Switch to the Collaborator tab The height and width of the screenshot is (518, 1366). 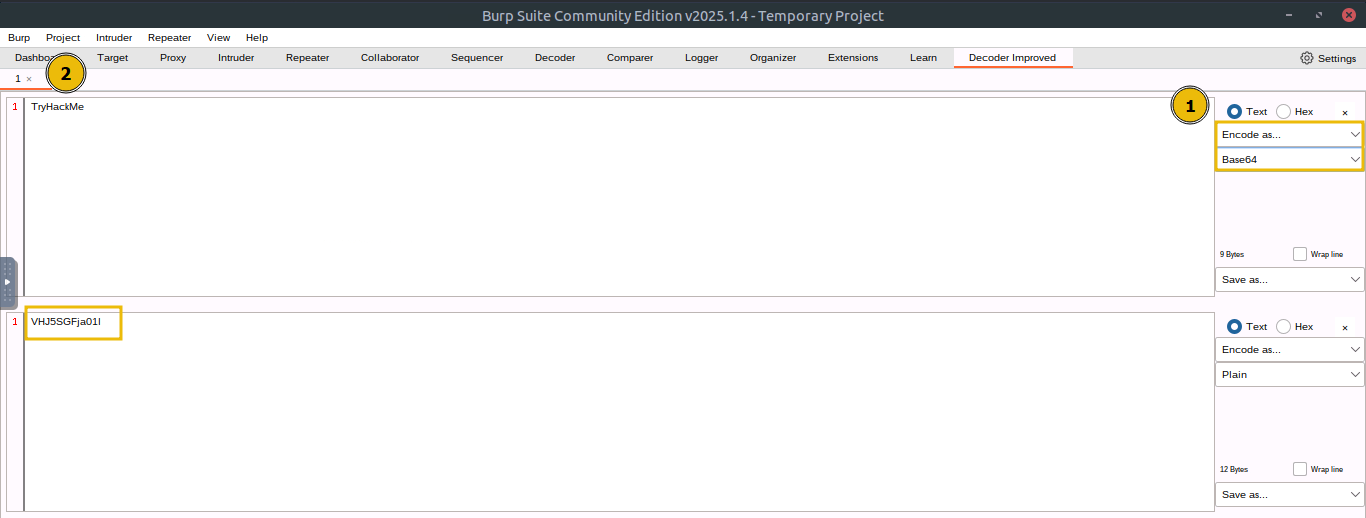coord(390,58)
